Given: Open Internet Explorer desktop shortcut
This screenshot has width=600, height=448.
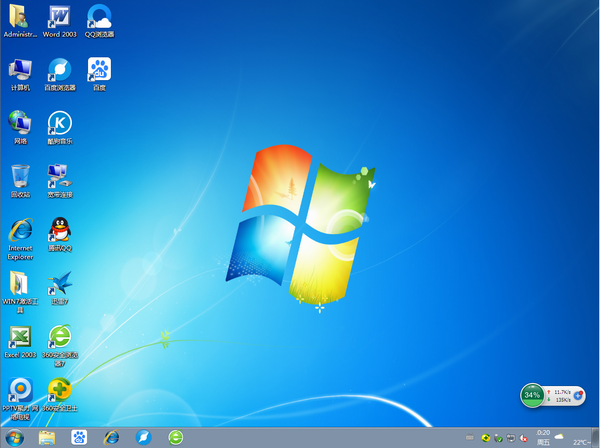Looking at the screenshot, I should pos(20,230).
